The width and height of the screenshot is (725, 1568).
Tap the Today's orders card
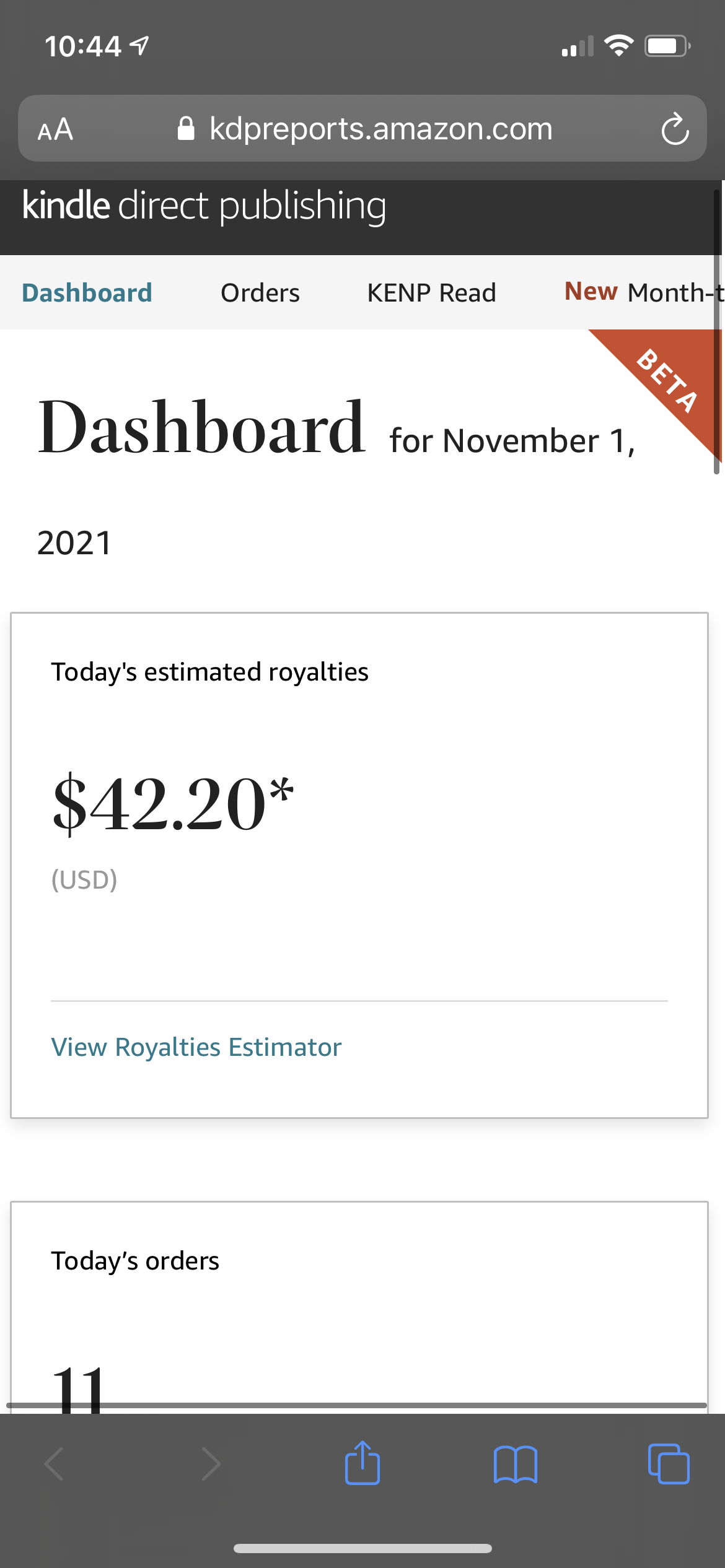[359, 1300]
